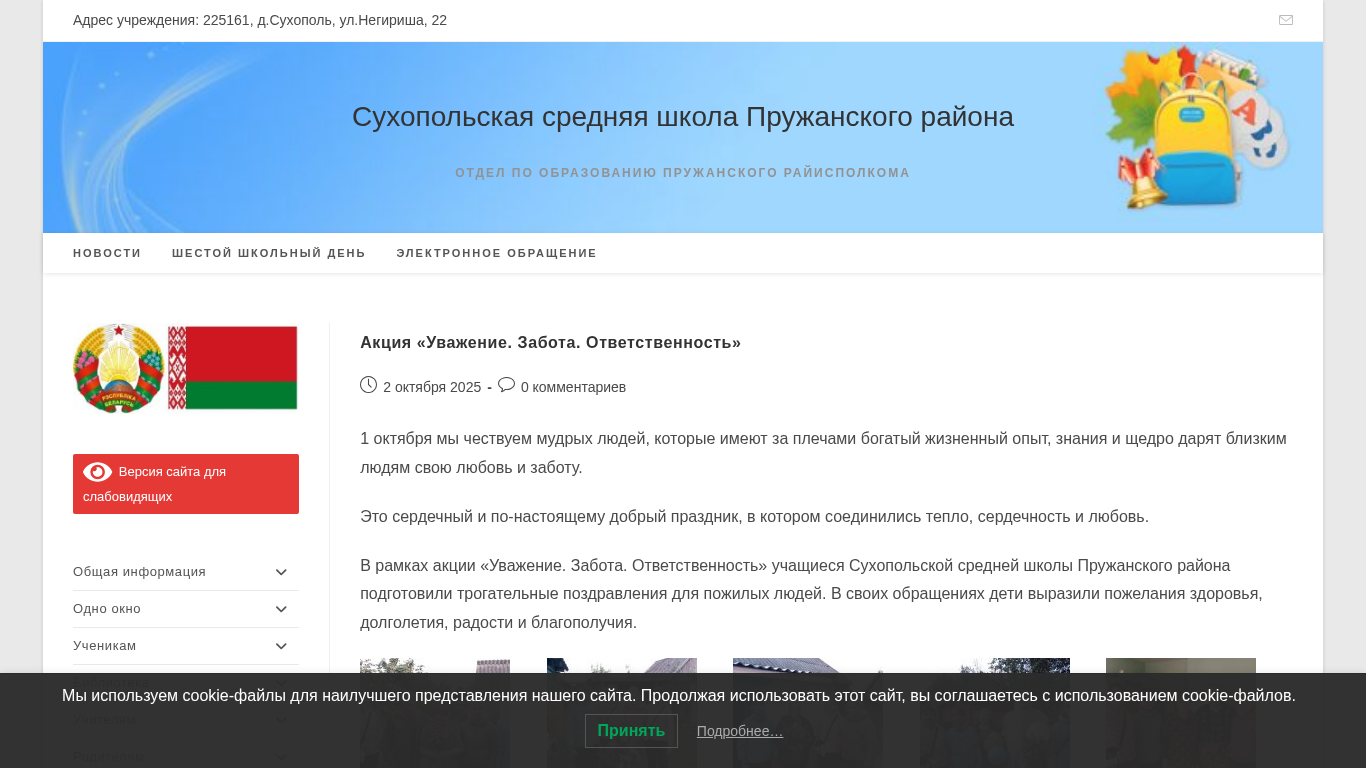Click the Belarus coat of arms emblem
This screenshot has width=1366, height=768.
(118, 368)
